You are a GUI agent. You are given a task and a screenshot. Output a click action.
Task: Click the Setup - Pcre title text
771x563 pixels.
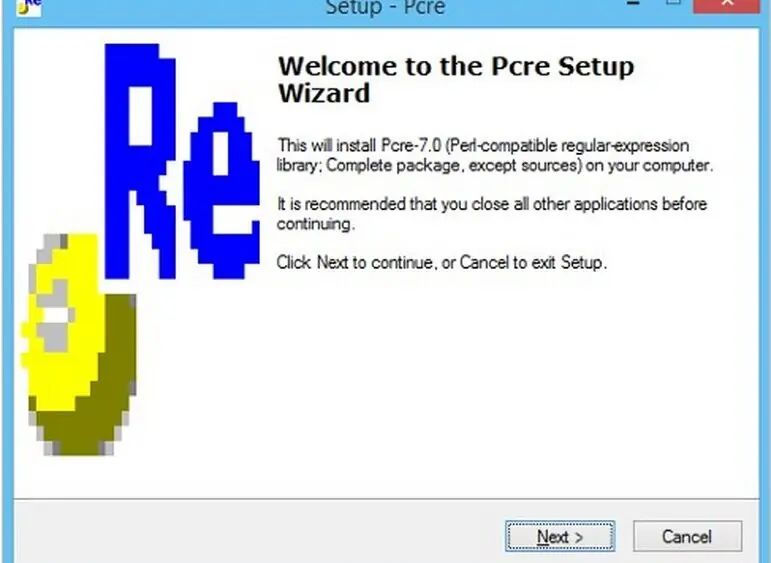pyautogui.click(x=386, y=7)
